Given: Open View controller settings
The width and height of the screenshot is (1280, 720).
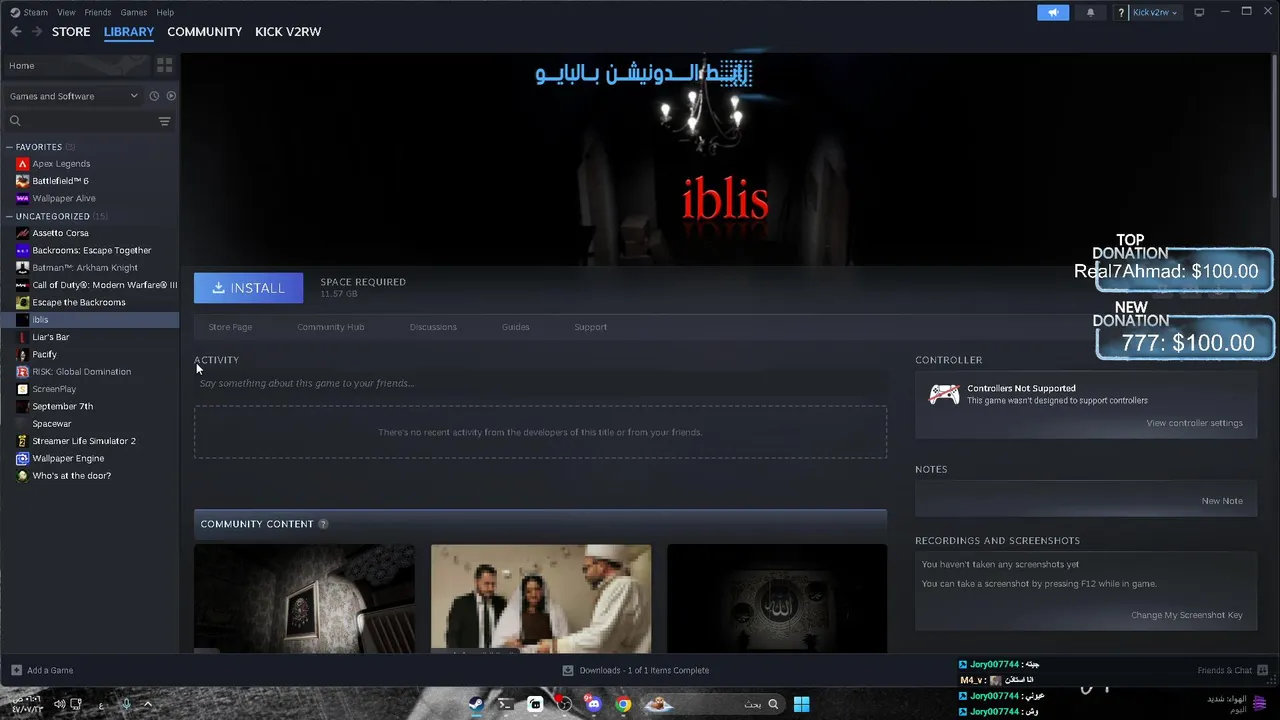Looking at the screenshot, I should click(1194, 423).
